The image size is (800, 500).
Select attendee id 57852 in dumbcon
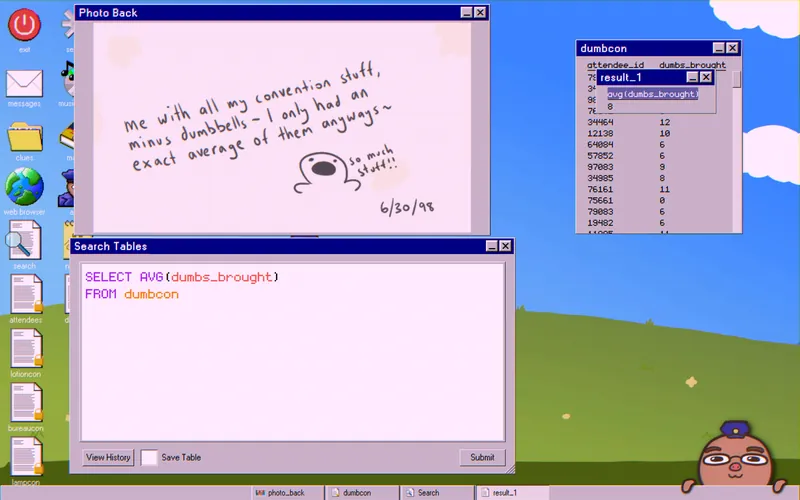tap(600, 156)
